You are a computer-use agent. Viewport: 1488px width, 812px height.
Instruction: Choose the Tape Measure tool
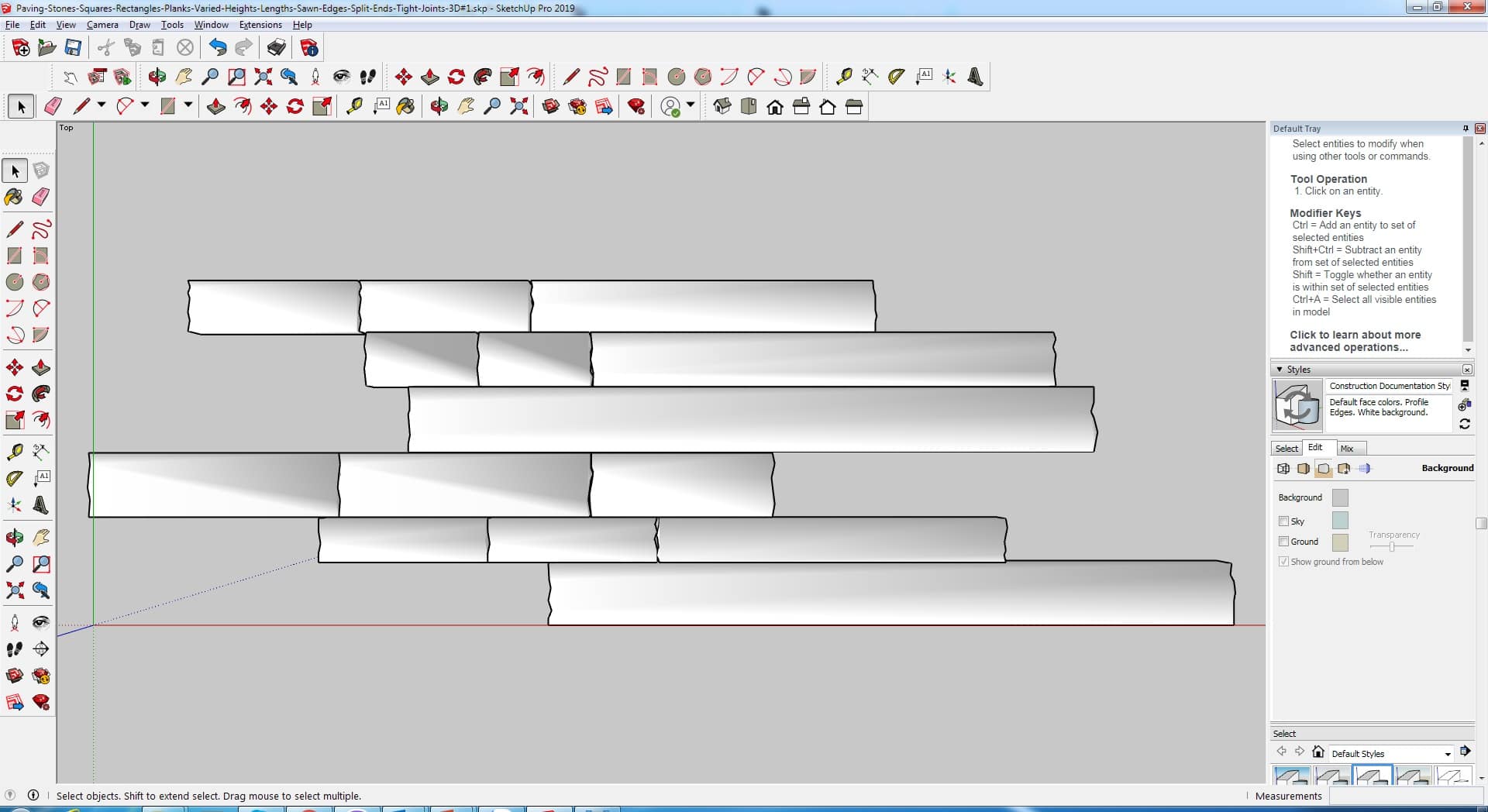[14, 452]
